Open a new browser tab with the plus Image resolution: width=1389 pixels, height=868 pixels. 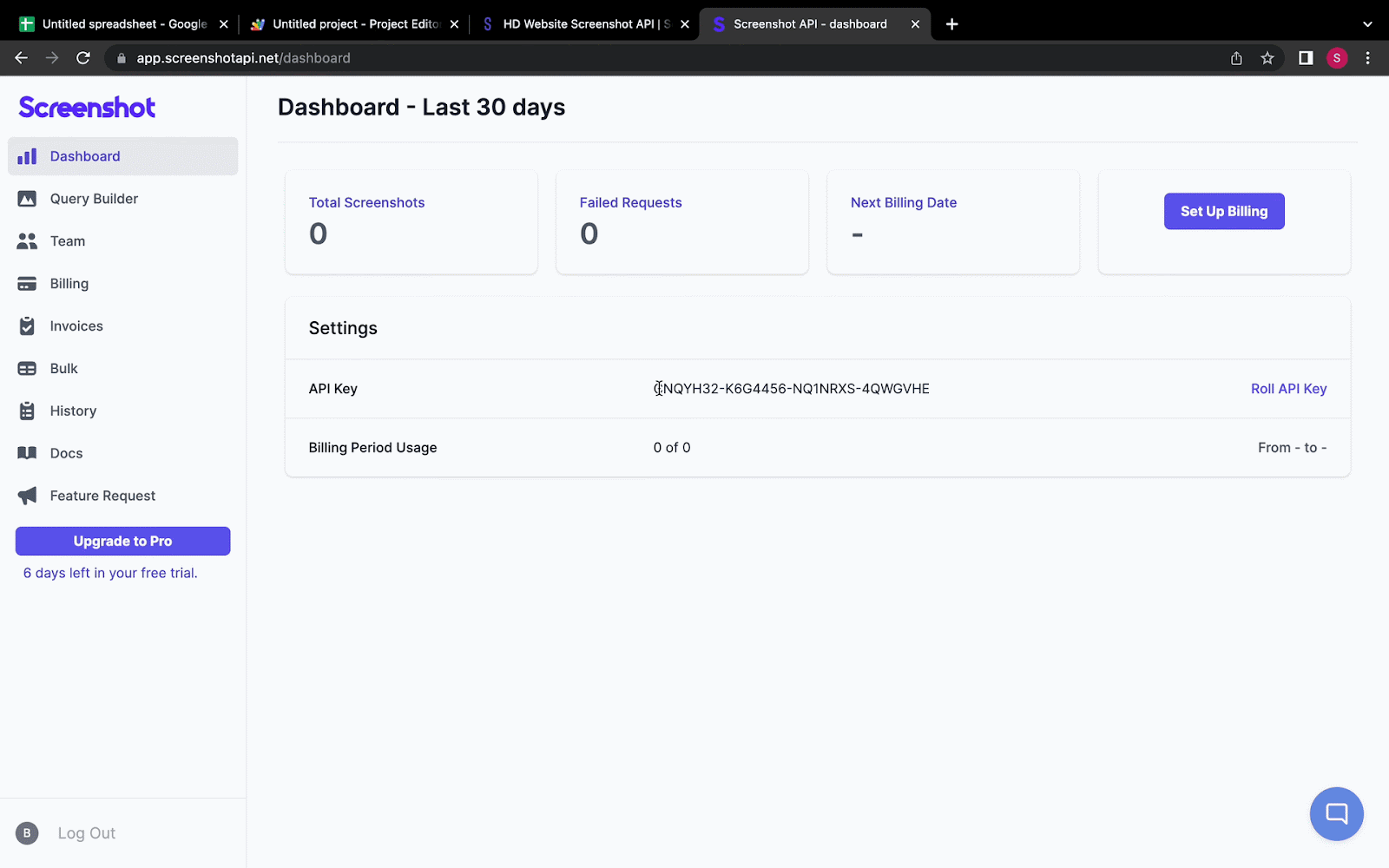951,23
